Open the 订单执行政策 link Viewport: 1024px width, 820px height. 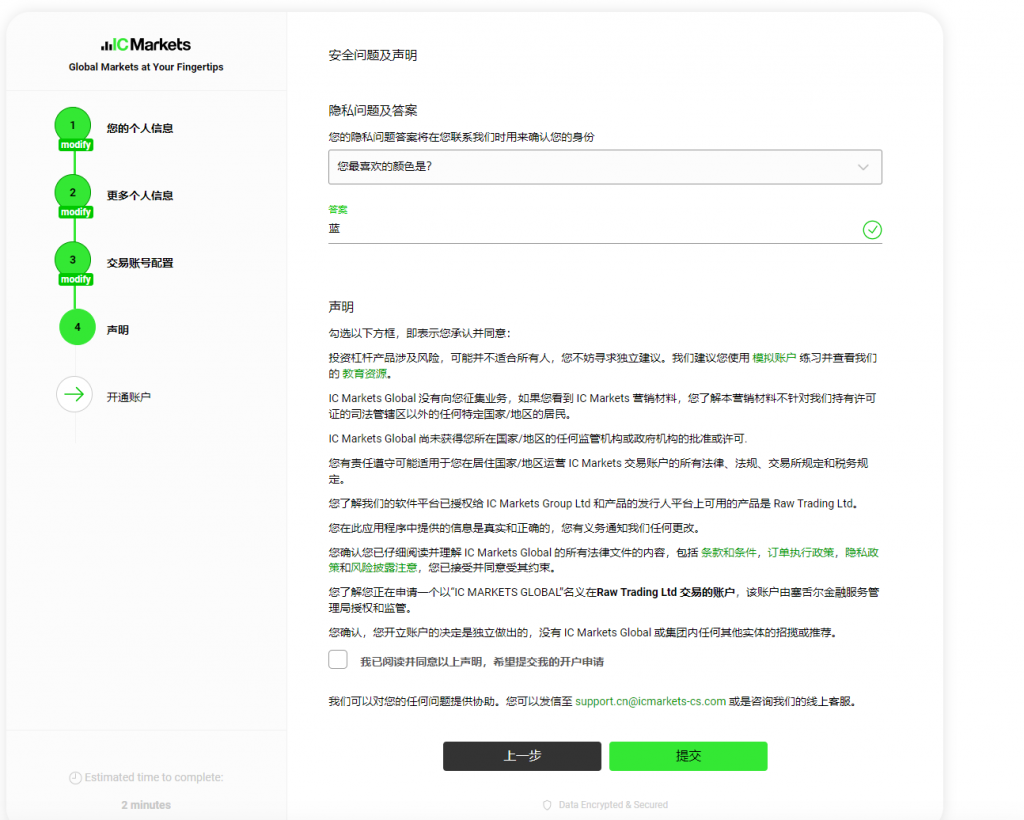point(800,552)
